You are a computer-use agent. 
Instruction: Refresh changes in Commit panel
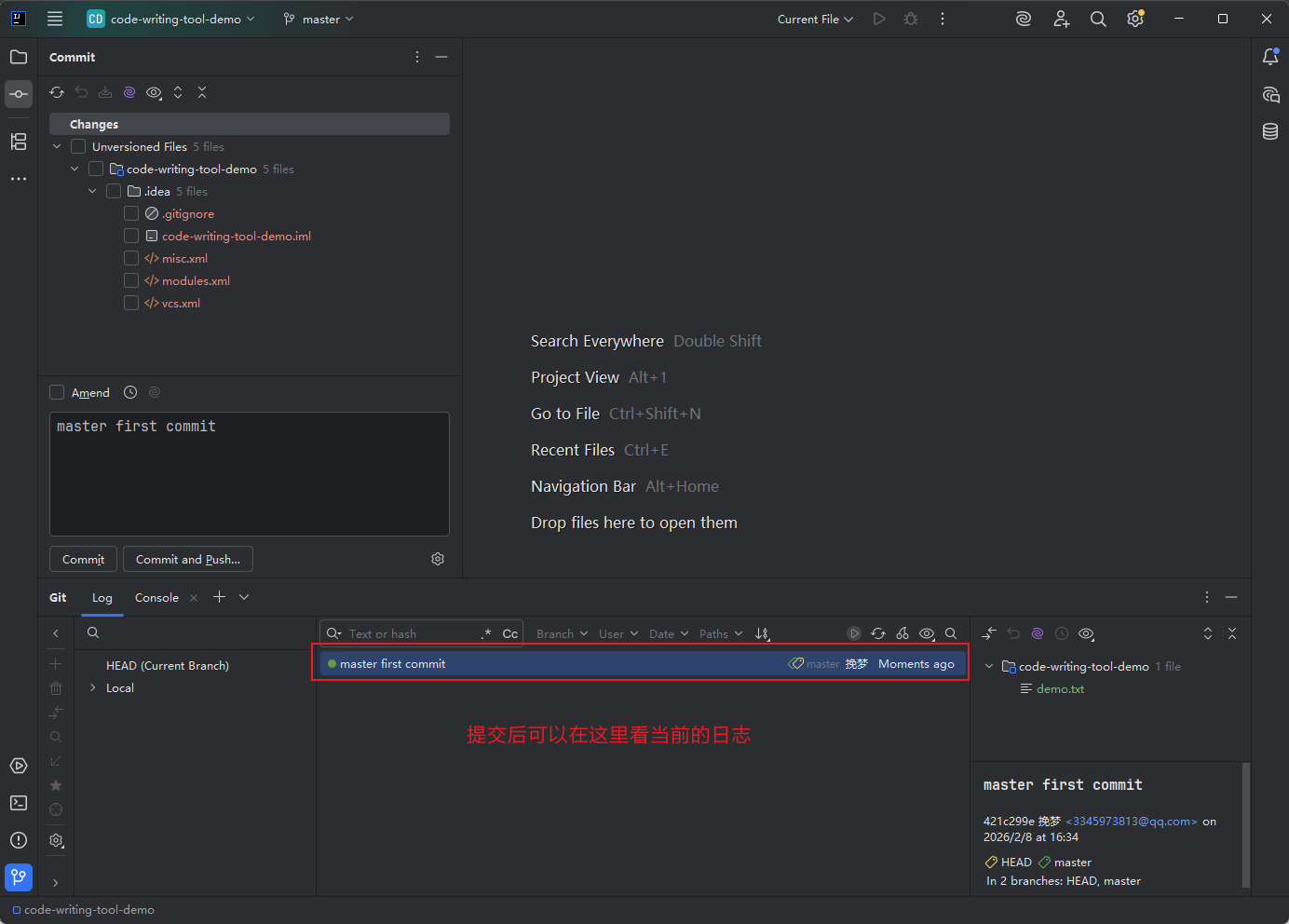pyautogui.click(x=57, y=92)
